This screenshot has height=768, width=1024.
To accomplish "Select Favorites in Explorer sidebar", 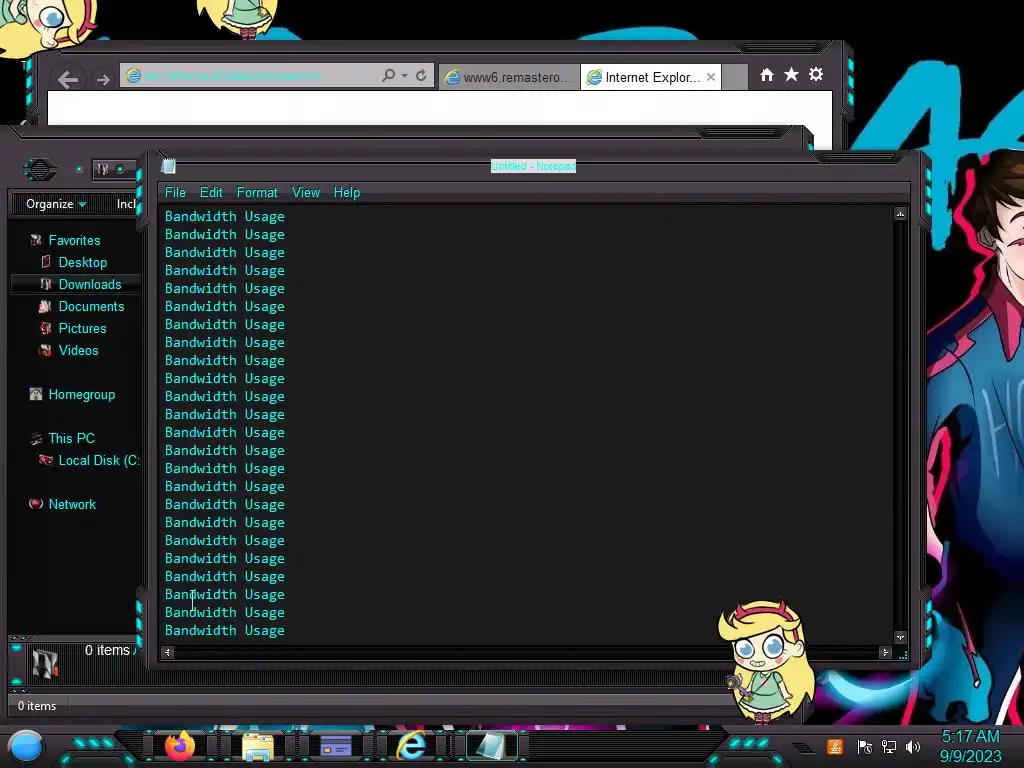I will tap(74, 240).
